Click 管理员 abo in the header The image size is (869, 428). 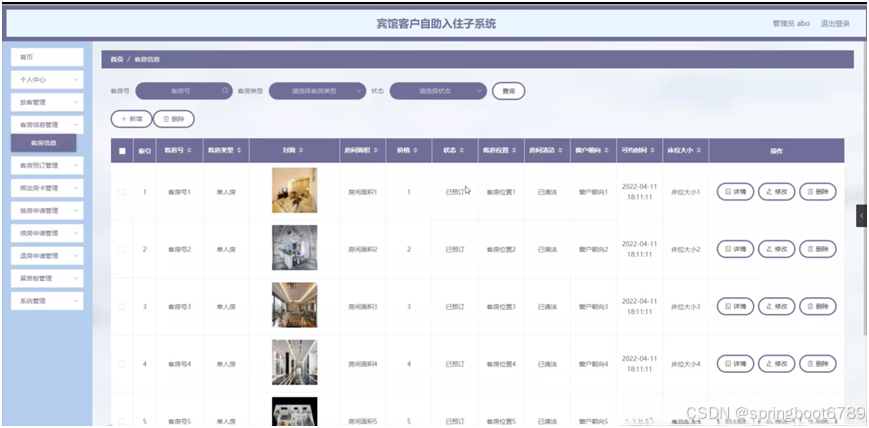click(x=791, y=24)
